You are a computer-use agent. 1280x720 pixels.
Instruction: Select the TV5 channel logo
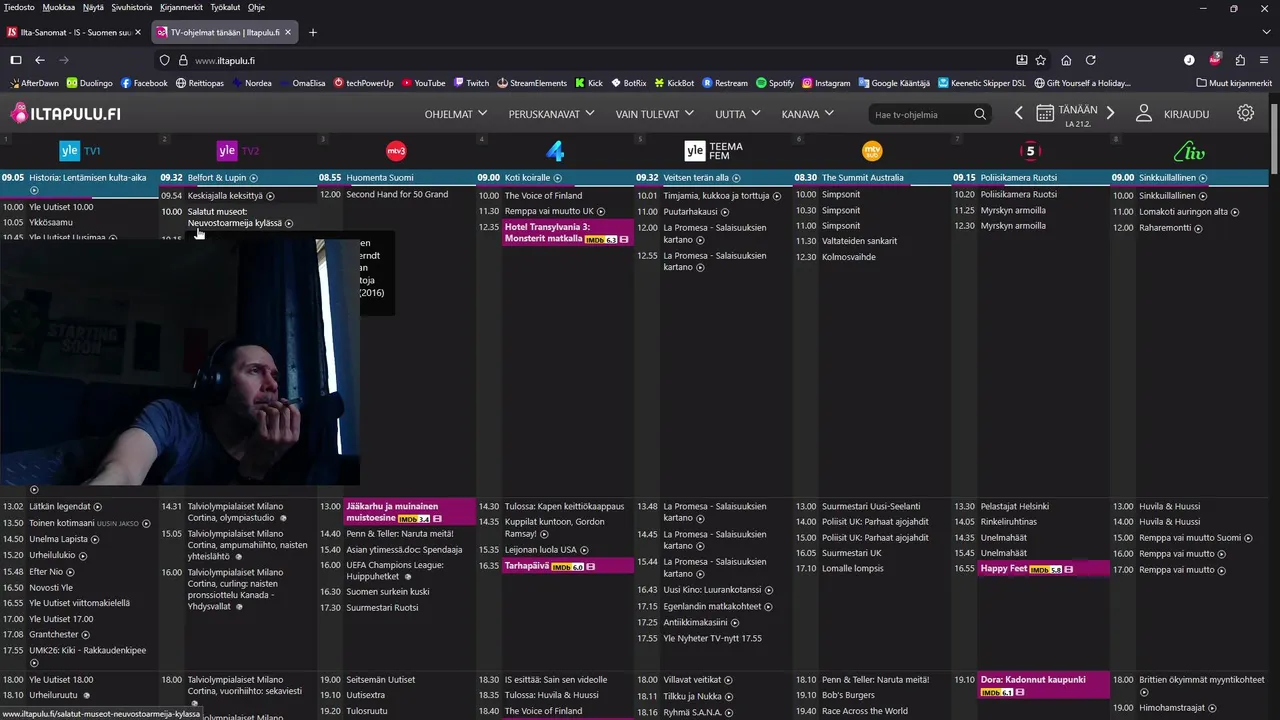(1031, 151)
